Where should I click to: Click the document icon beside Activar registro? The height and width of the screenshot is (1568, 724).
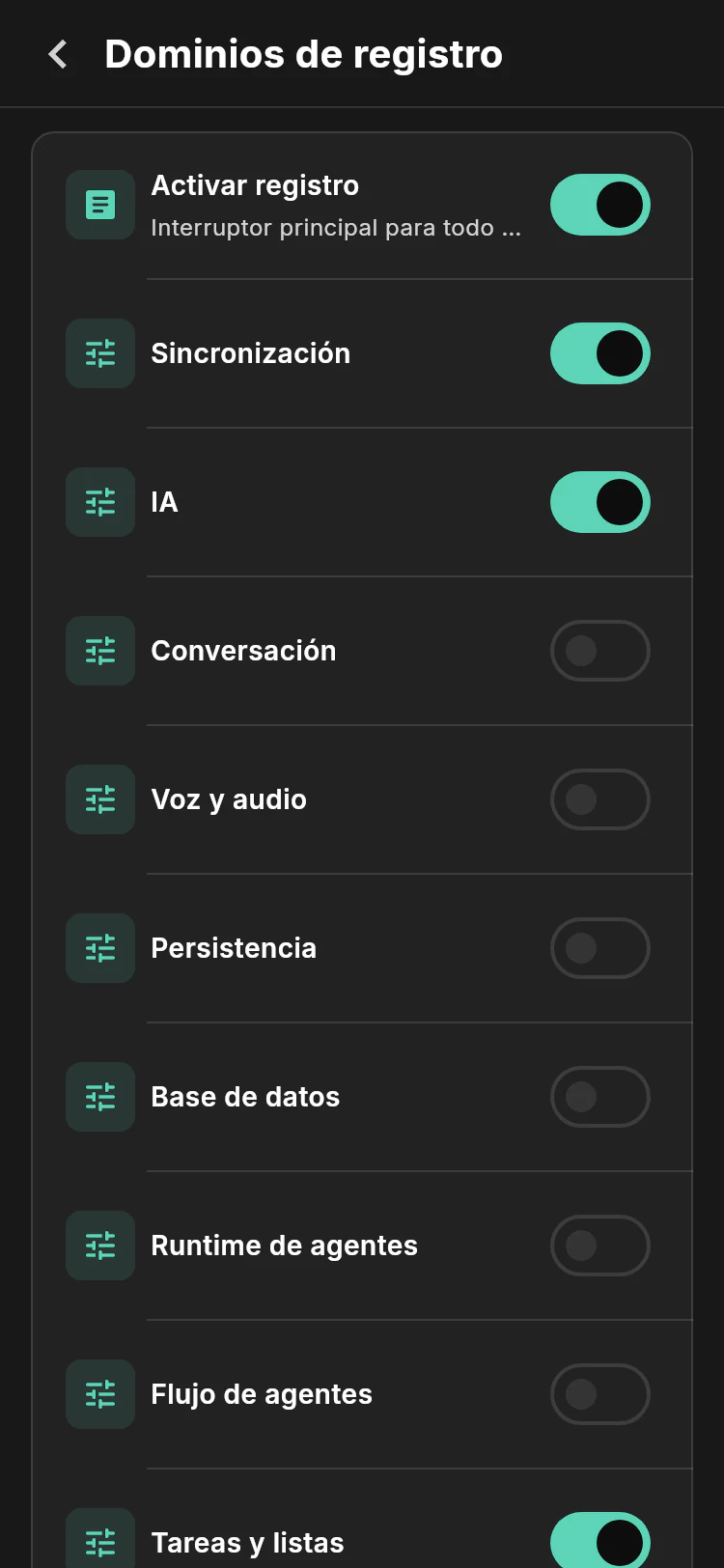[x=100, y=205]
